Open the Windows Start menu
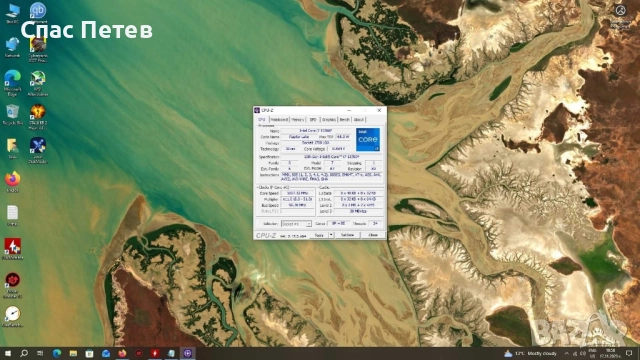 tap(8, 353)
